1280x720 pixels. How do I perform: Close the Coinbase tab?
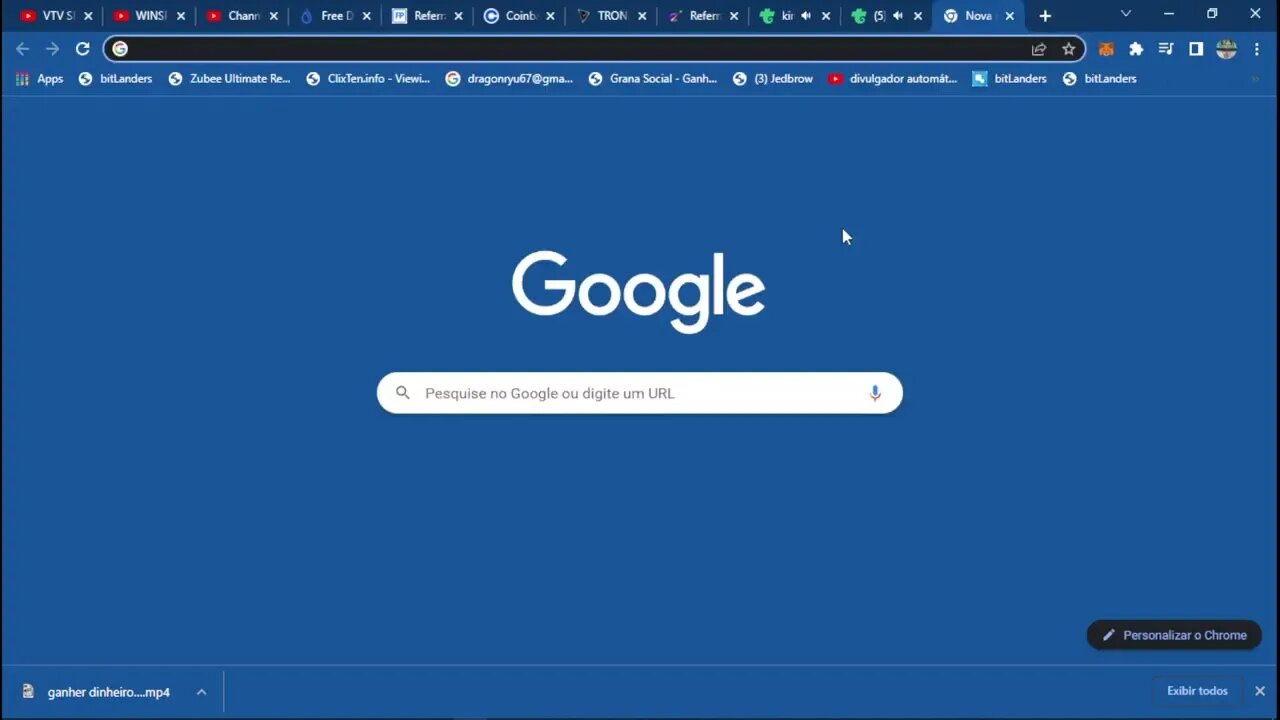tap(550, 16)
